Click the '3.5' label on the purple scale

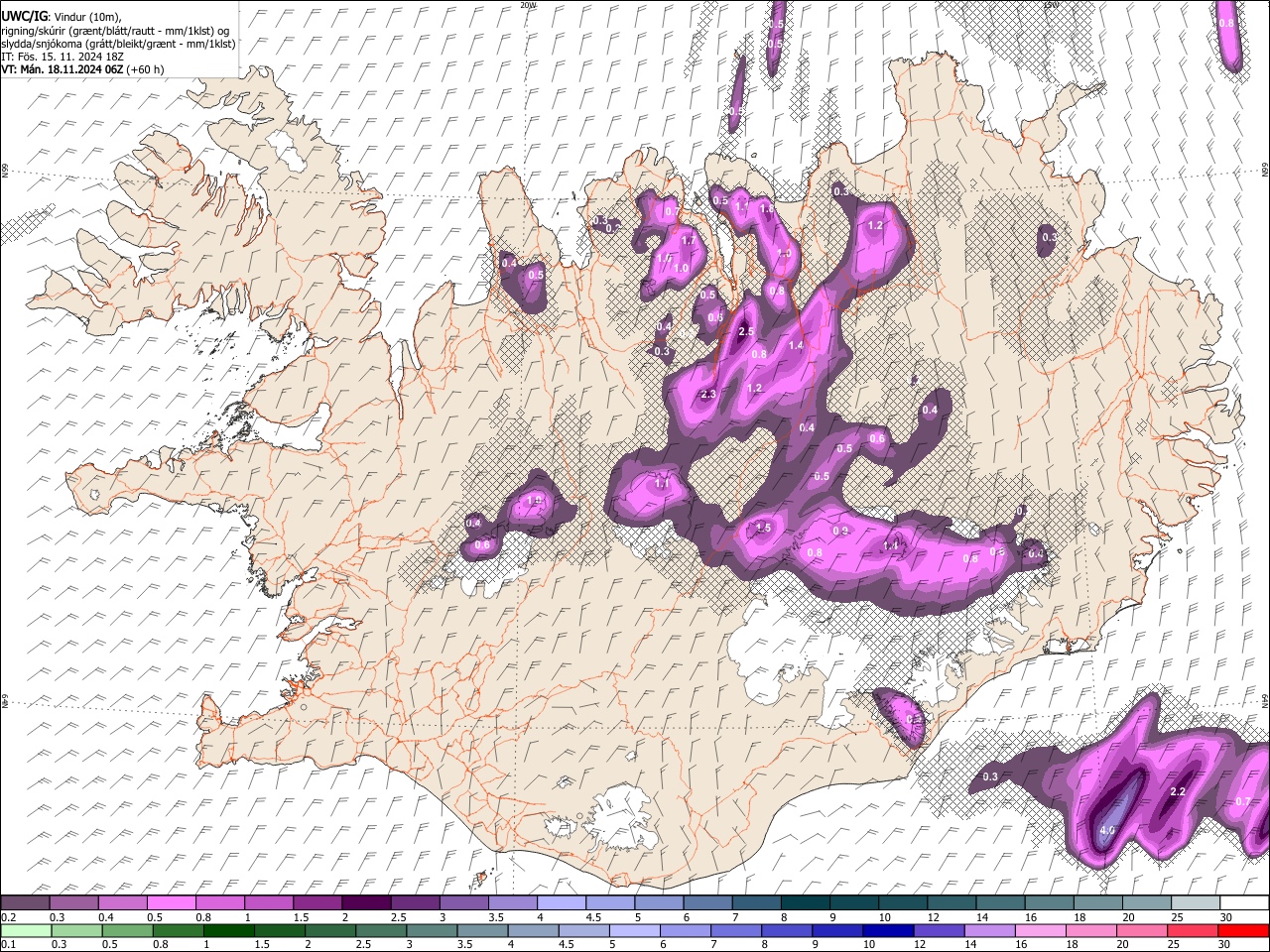click(x=496, y=917)
